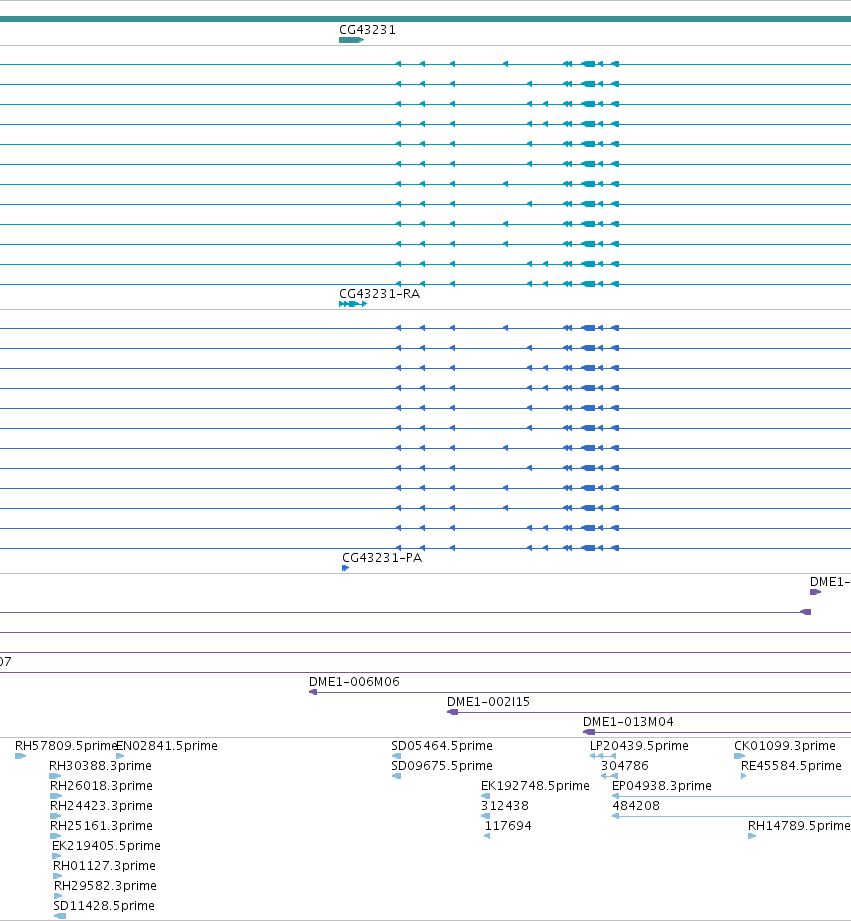851x921 pixels.
Task: Click the CG43231-RA transcript glyph
Action: (x=353, y=304)
